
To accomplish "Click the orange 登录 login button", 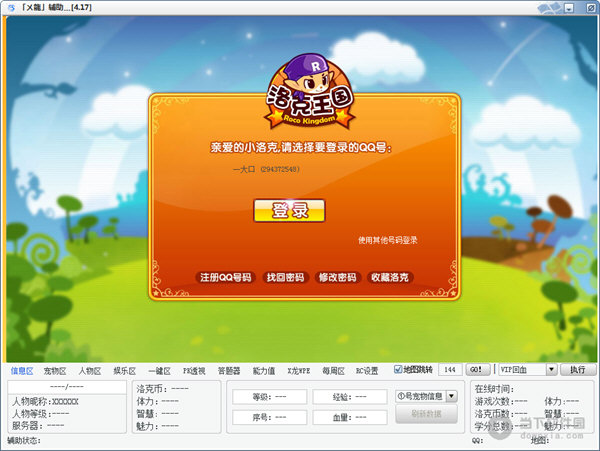I will (289, 210).
